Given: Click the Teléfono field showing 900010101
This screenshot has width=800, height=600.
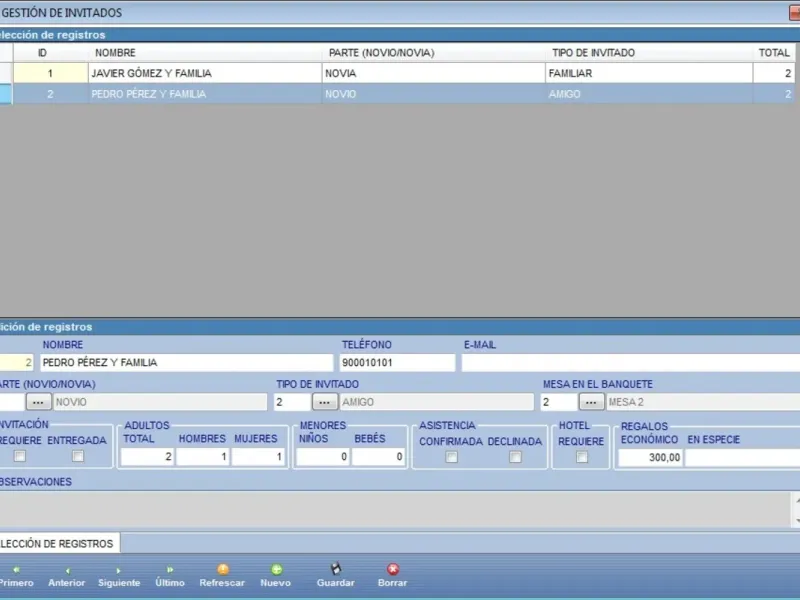Looking at the screenshot, I should click(397, 363).
